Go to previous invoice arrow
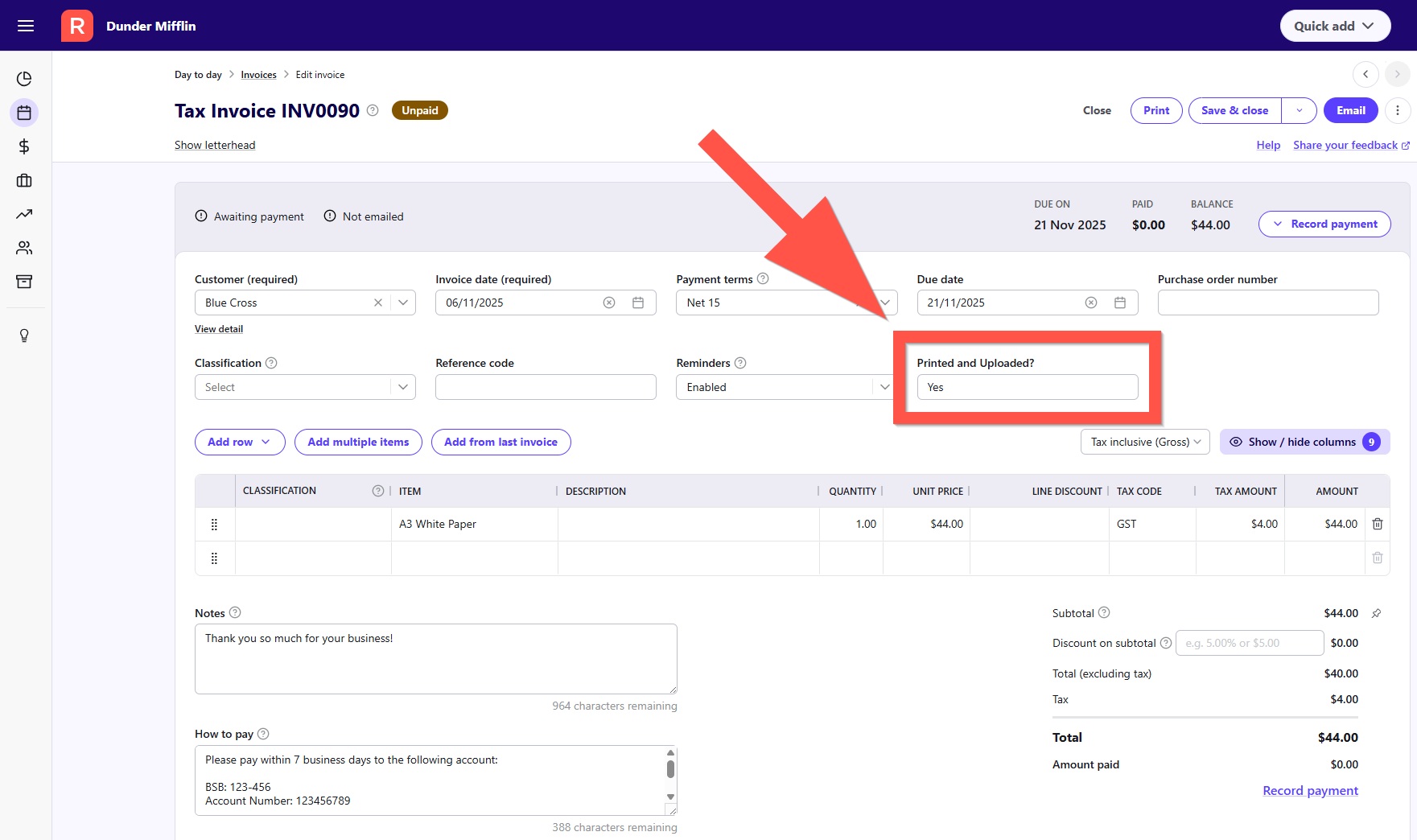Screen dimensions: 1417x840 click(x=1366, y=74)
